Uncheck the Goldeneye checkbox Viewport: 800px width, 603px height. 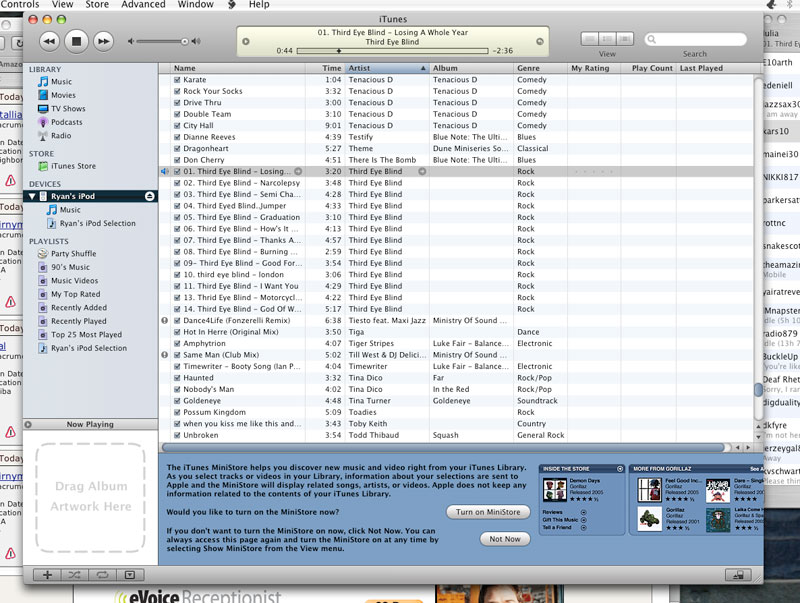(x=177, y=401)
